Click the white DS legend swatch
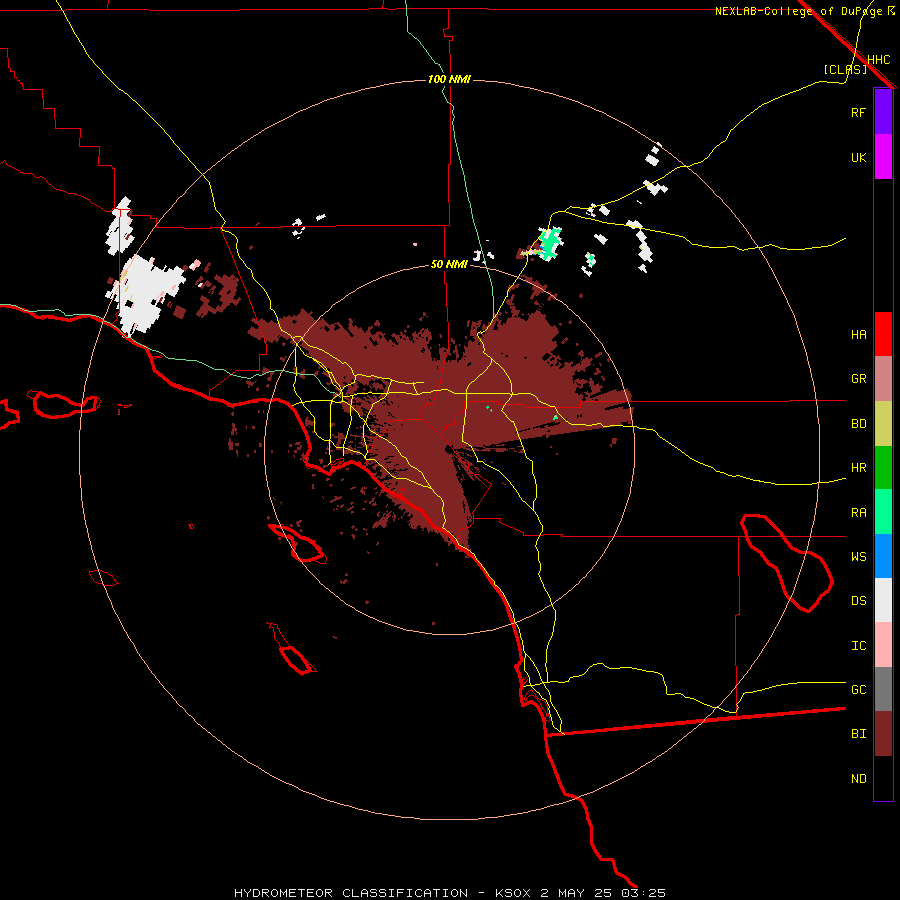The width and height of the screenshot is (900, 900). point(883,600)
